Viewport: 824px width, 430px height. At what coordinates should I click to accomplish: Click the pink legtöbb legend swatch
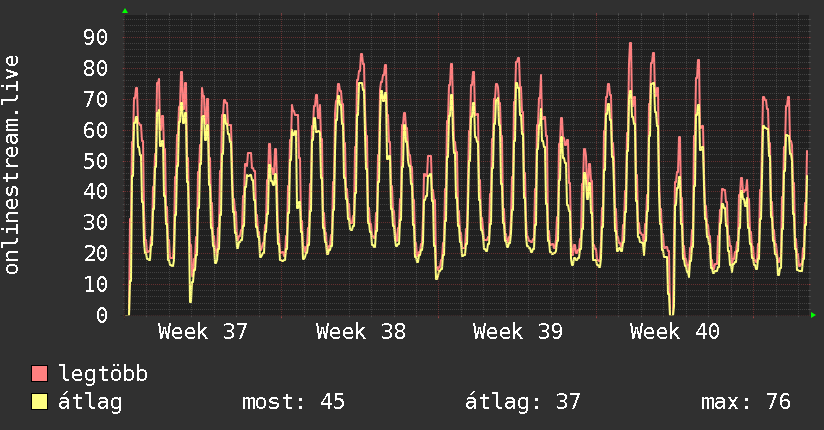pos(39,373)
